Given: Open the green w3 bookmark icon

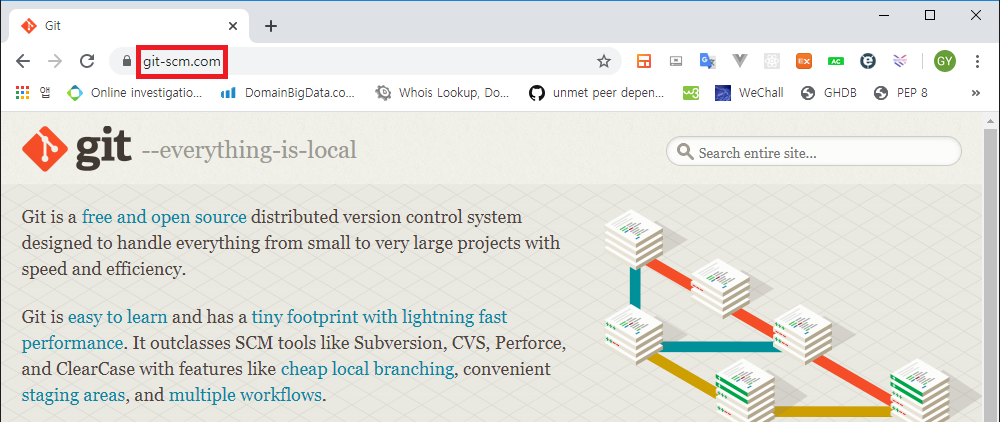Looking at the screenshot, I should click(691, 93).
